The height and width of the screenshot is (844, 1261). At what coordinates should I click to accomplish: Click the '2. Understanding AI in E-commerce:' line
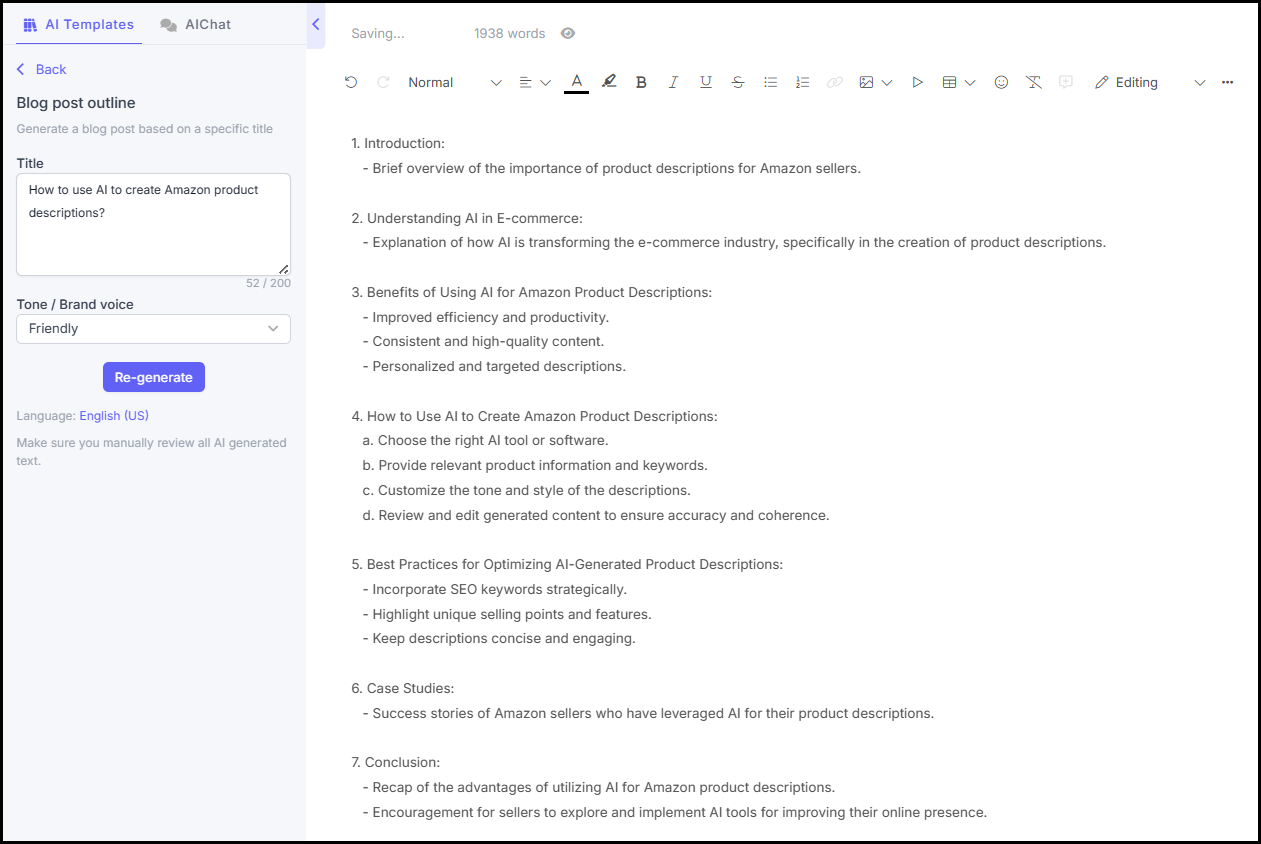pos(467,217)
